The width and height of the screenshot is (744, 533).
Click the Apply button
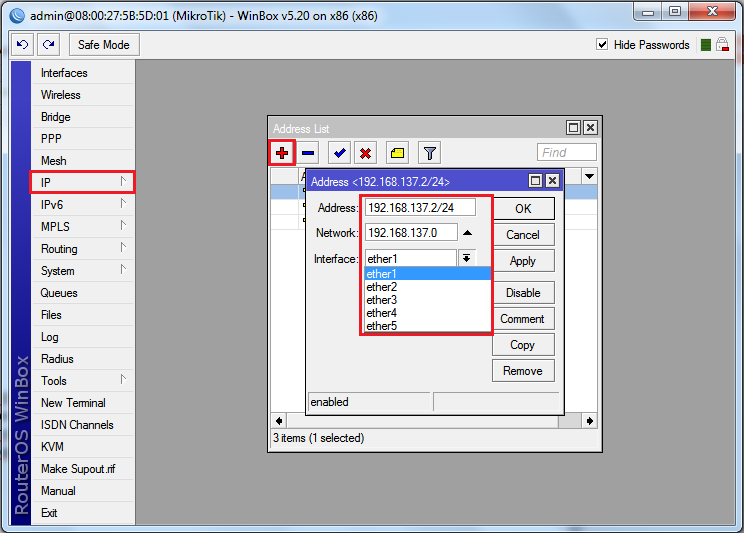point(523,261)
